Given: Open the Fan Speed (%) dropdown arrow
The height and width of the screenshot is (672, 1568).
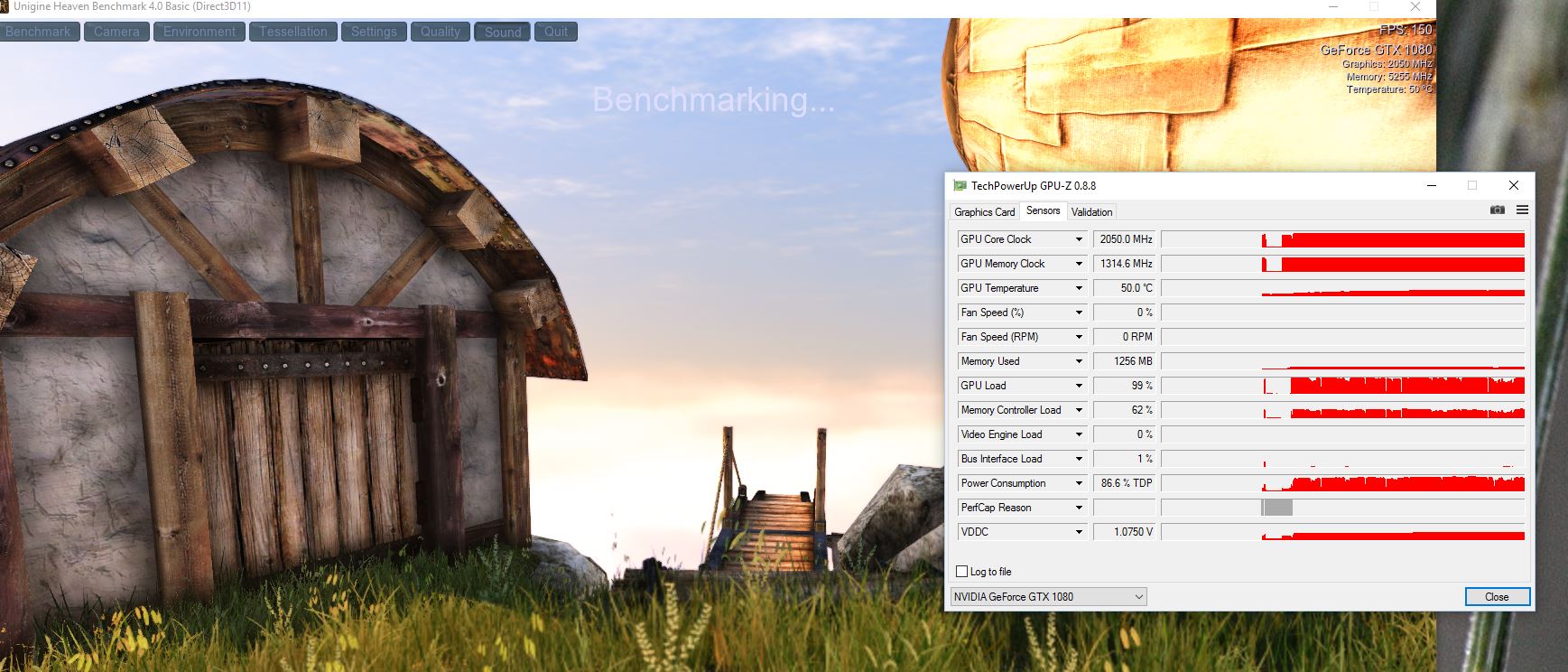Looking at the screenshot, I should [1078, 313].
